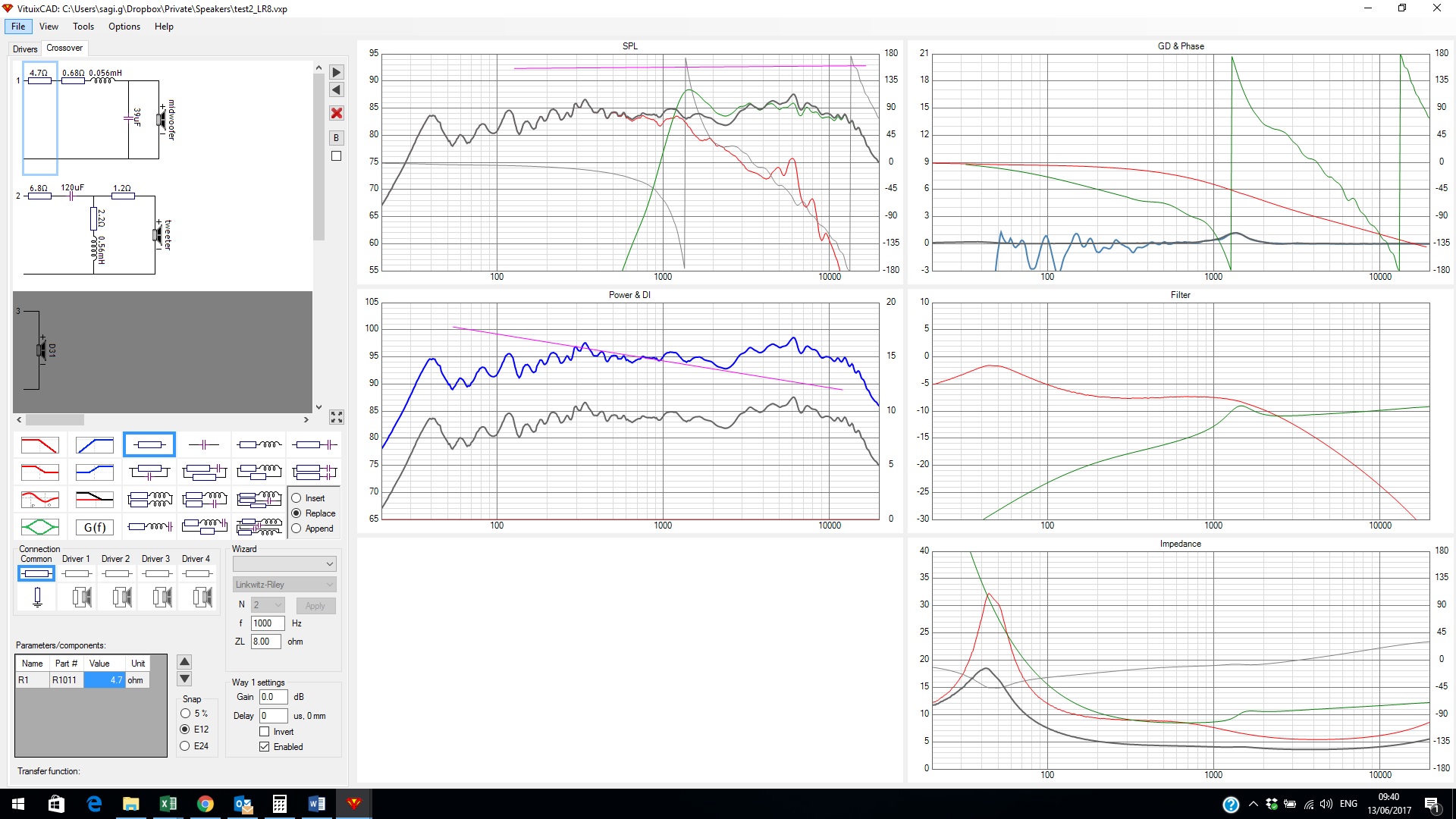Screen dimensions: 1456x819
Task: Click the ZL impedance input field
Action: [266, 642]
